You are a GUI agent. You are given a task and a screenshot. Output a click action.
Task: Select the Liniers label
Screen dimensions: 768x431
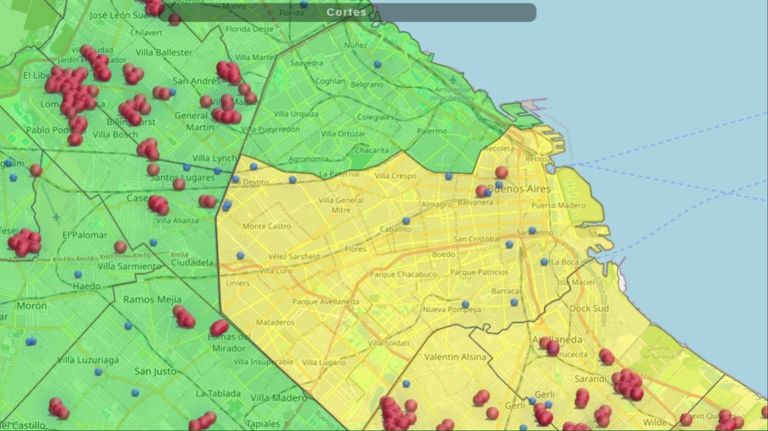coord(238,283)
